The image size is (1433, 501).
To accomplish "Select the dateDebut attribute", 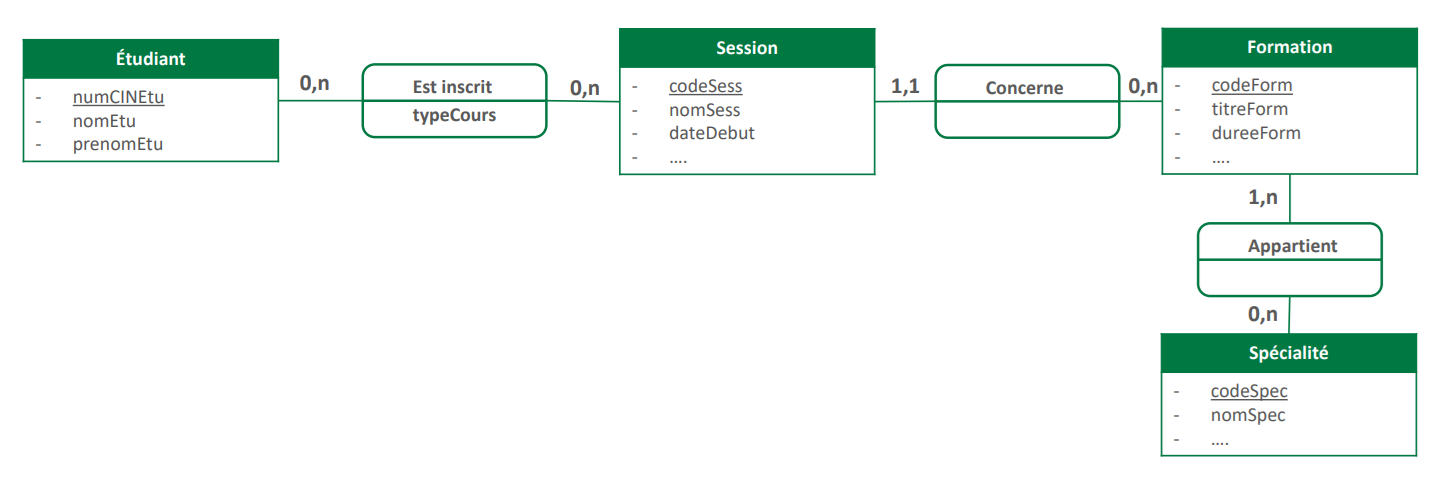I will pyautogui.click(x=711, y=133).
